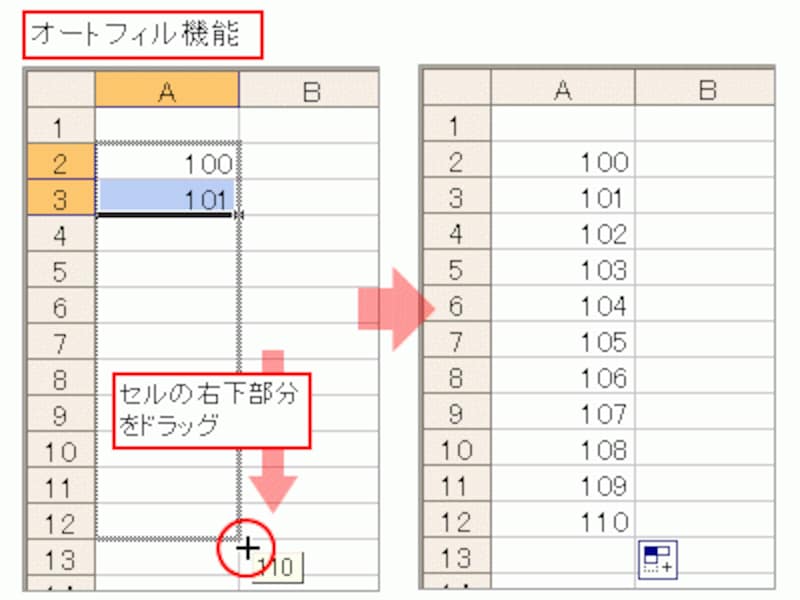Select row 13 header in left sheet
This screenshot has height=600, width=800.
(x=61, y=558)
